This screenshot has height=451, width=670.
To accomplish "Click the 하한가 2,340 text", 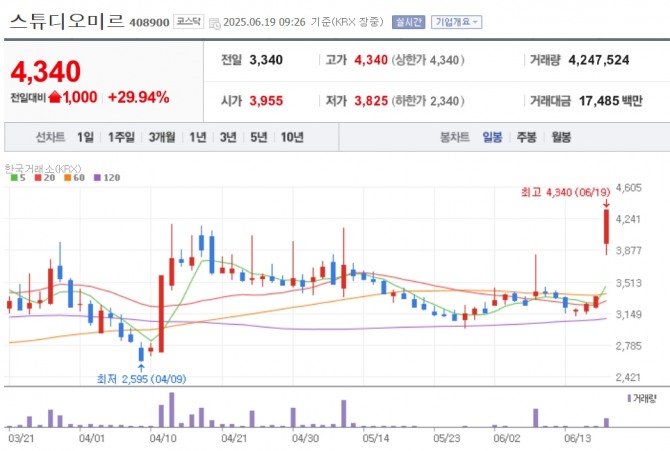I will pos(428,101).
